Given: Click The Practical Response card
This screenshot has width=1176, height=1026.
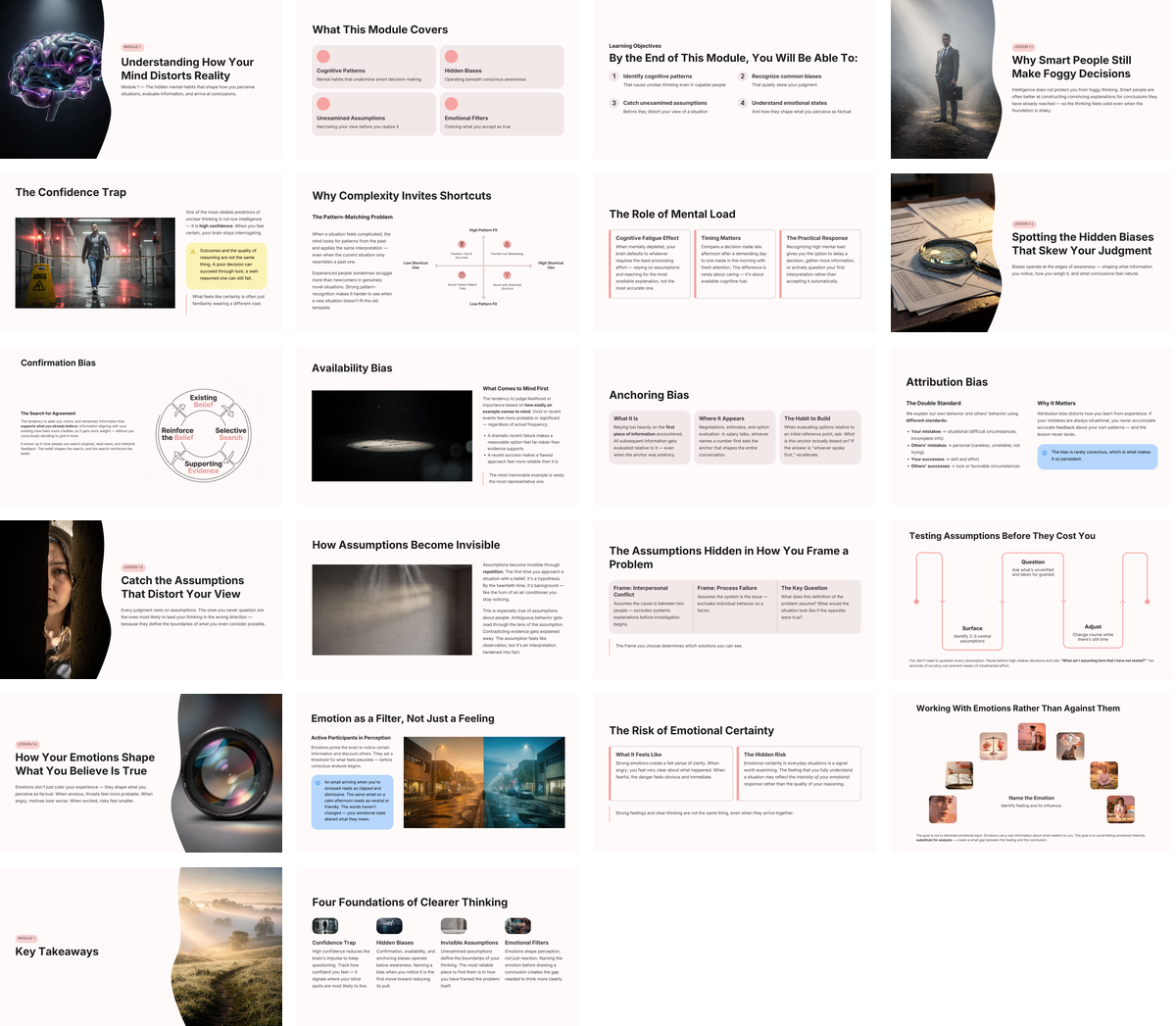Looking at the screenshot, I should [820, 264].
